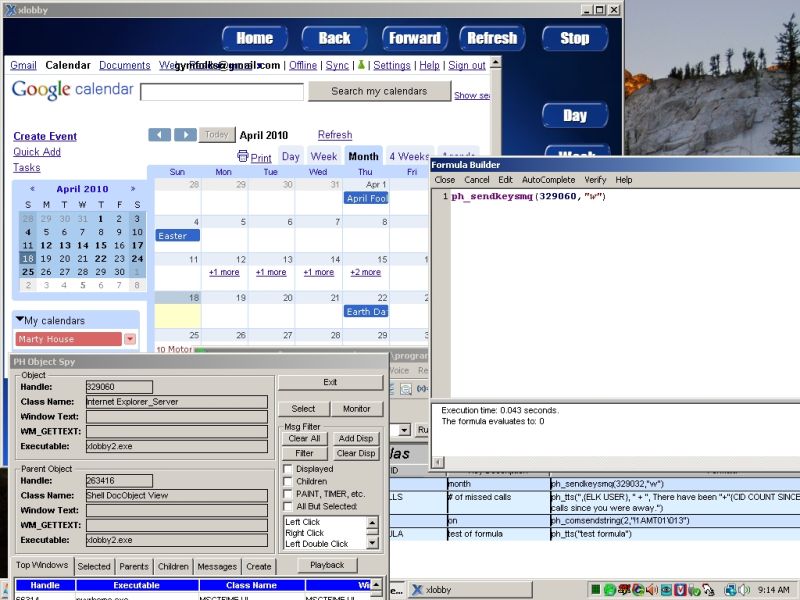Click the Object Handle field showing 329060
The height and width of the screenshot is (600, 800).
tap(119, 387)
